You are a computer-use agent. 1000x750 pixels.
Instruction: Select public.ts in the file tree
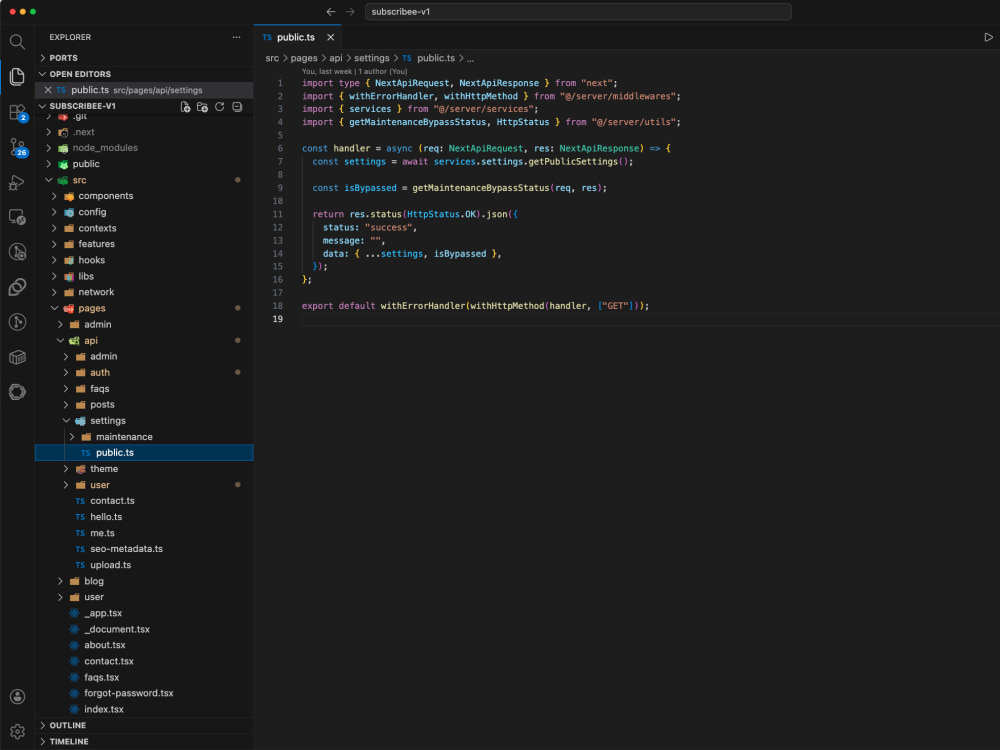(144, 452)
